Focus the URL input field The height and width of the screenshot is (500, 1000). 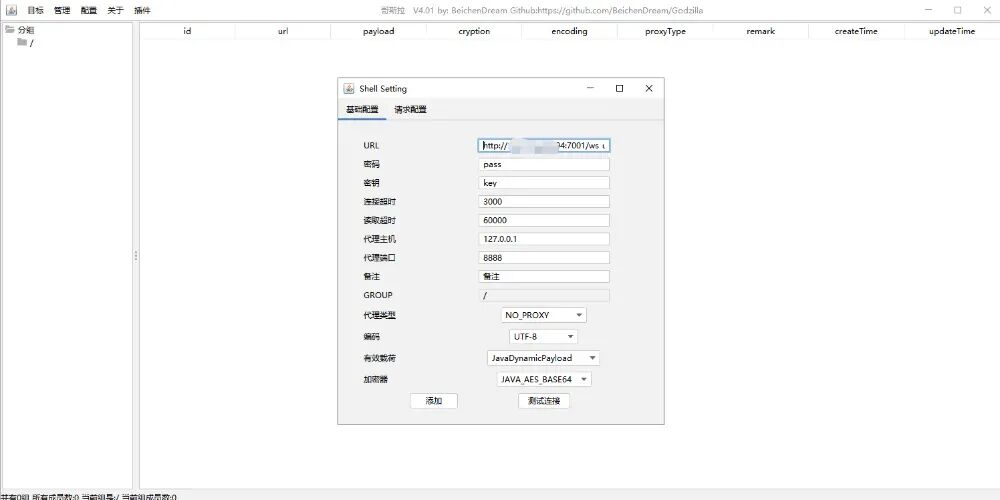coord(544,145)
